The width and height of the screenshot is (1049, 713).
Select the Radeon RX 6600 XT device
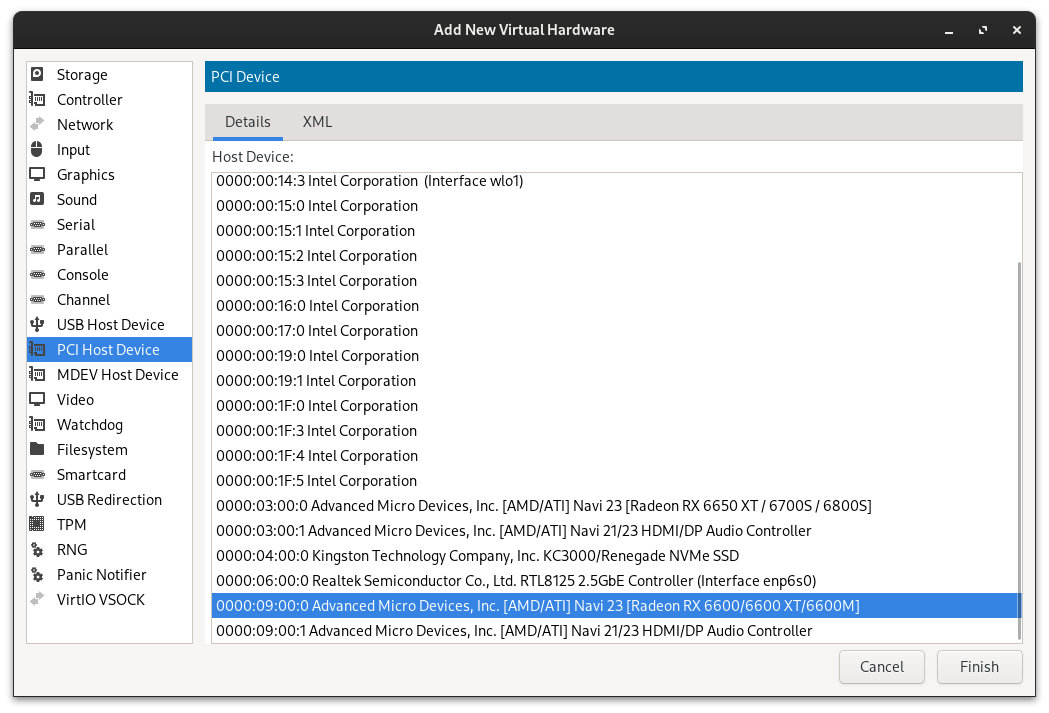615,606
